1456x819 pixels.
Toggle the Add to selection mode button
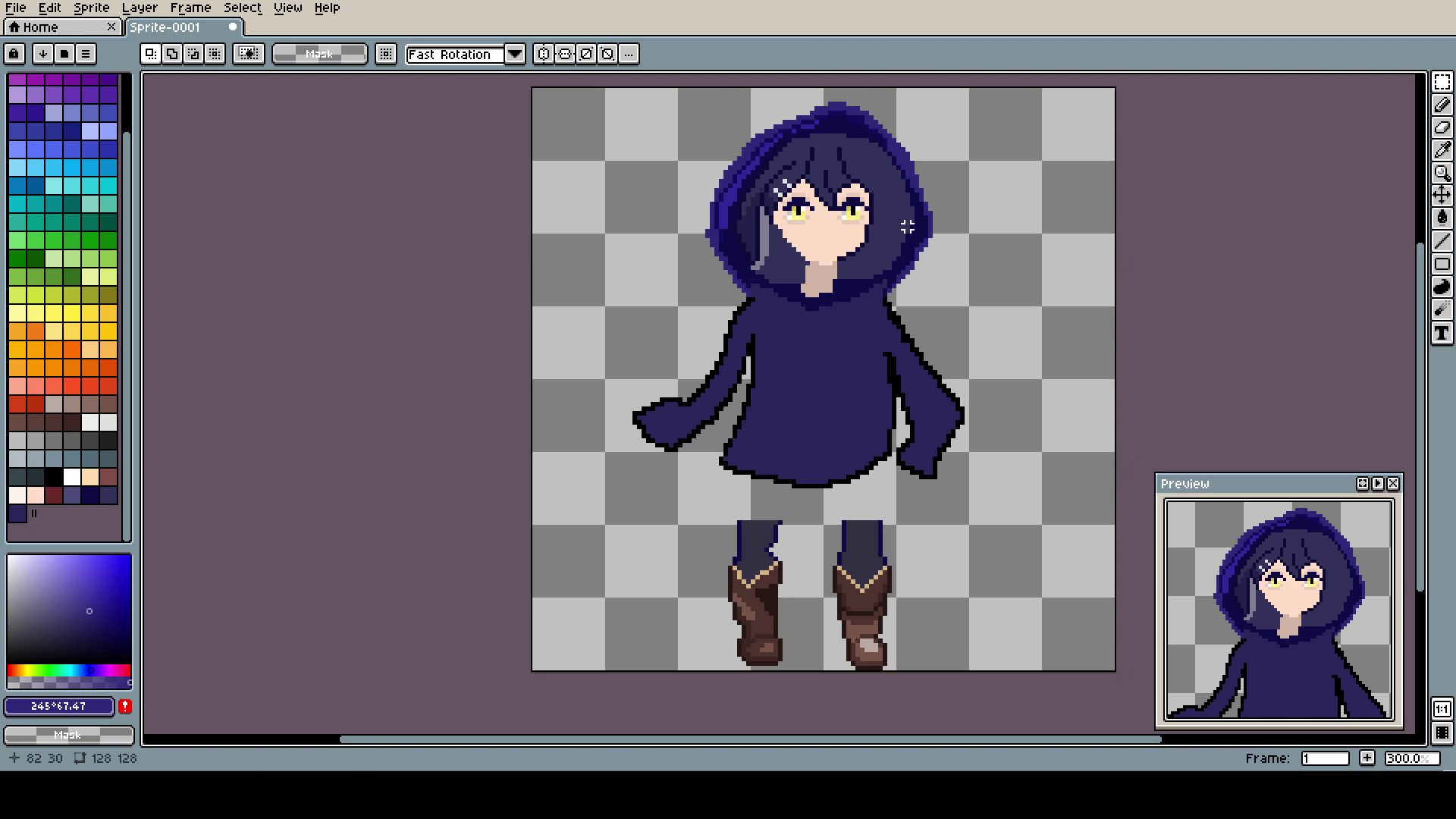[172, 54]
